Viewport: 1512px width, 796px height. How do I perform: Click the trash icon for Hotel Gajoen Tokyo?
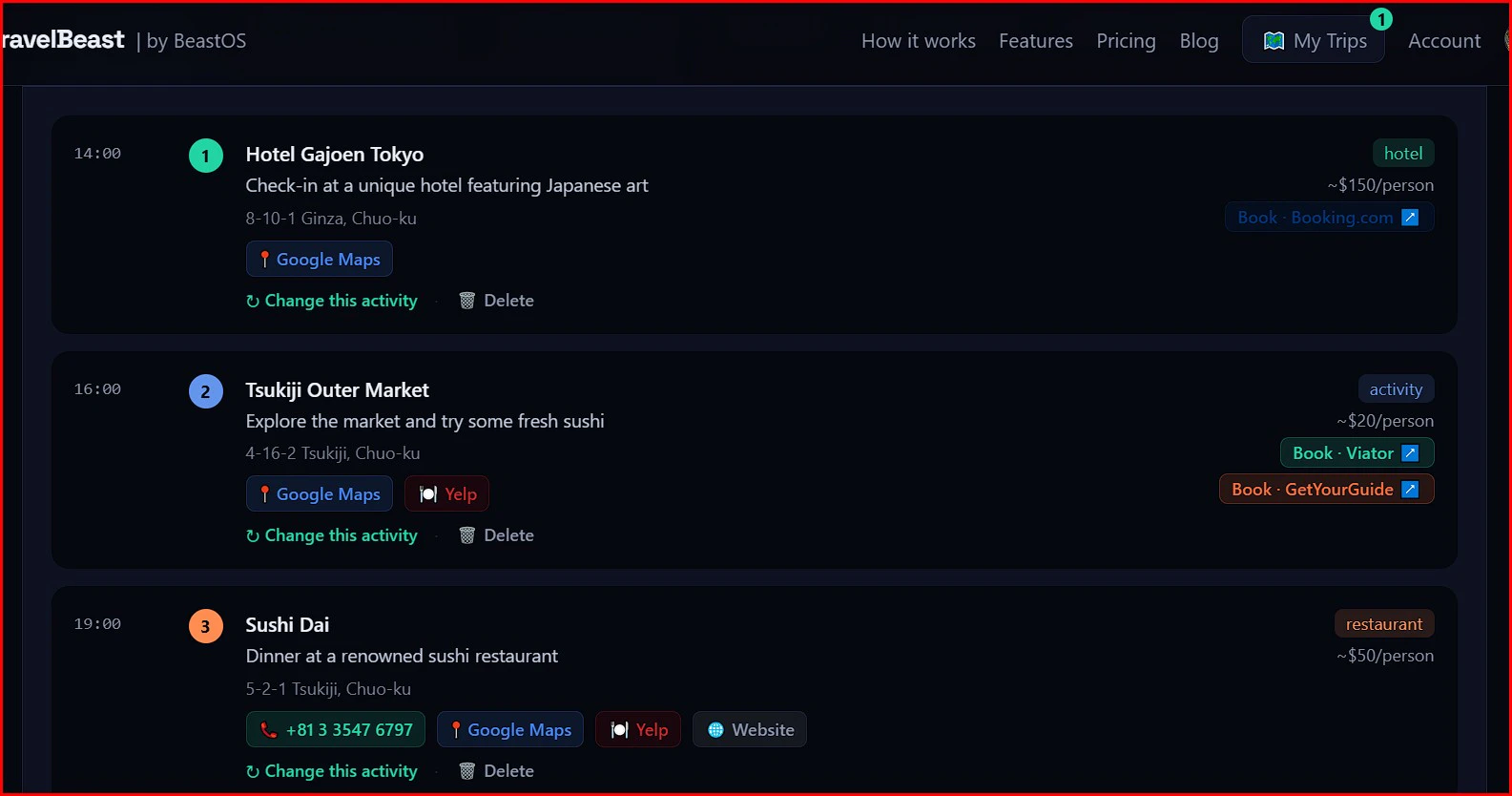tap(466, 301)
